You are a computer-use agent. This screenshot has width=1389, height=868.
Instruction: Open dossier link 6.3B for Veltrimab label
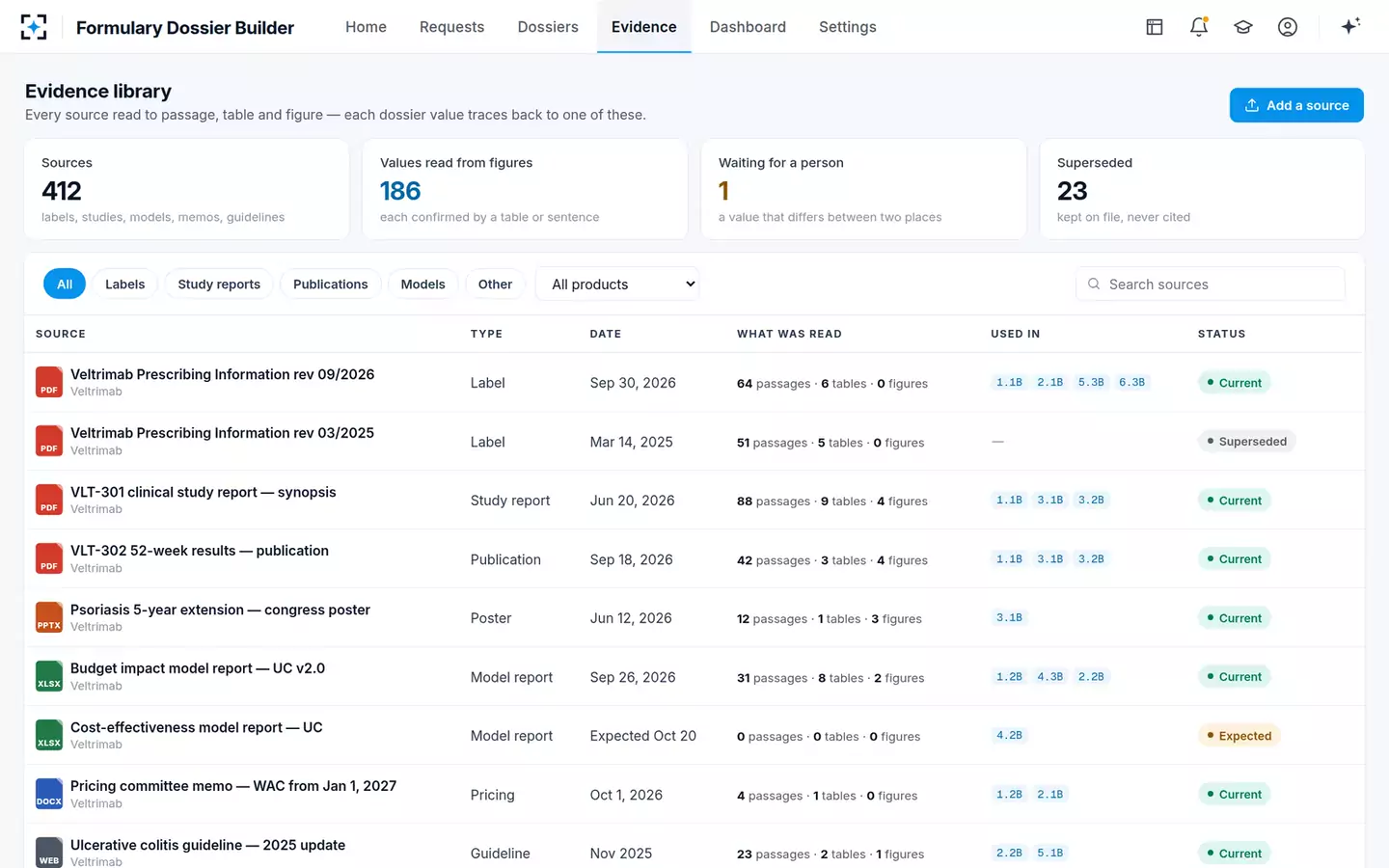click(x=1131, y=383)
